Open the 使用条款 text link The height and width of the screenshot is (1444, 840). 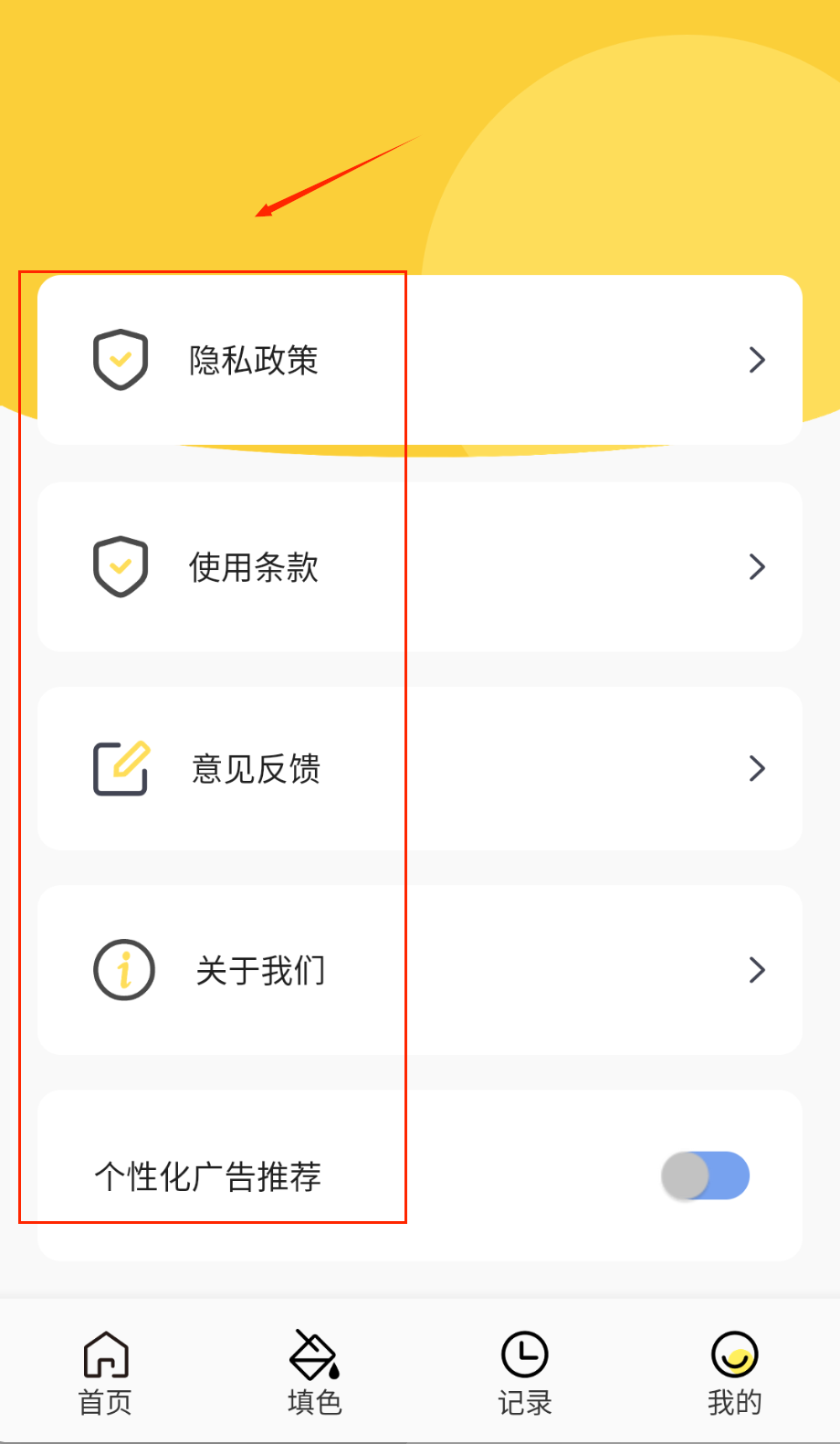(254, 568)
